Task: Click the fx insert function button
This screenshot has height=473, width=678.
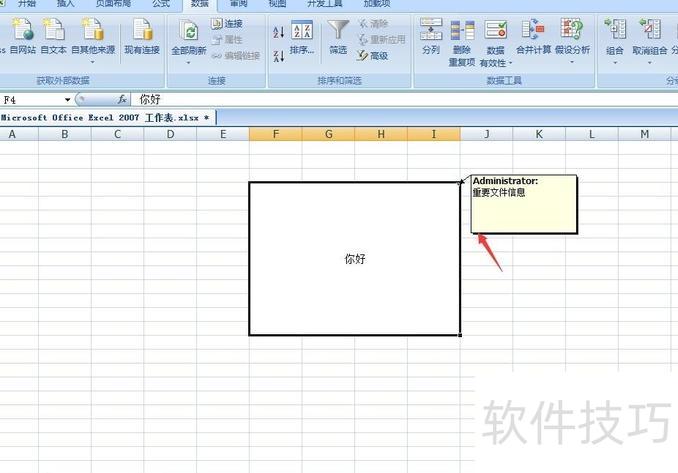Action: pos(122,99)
